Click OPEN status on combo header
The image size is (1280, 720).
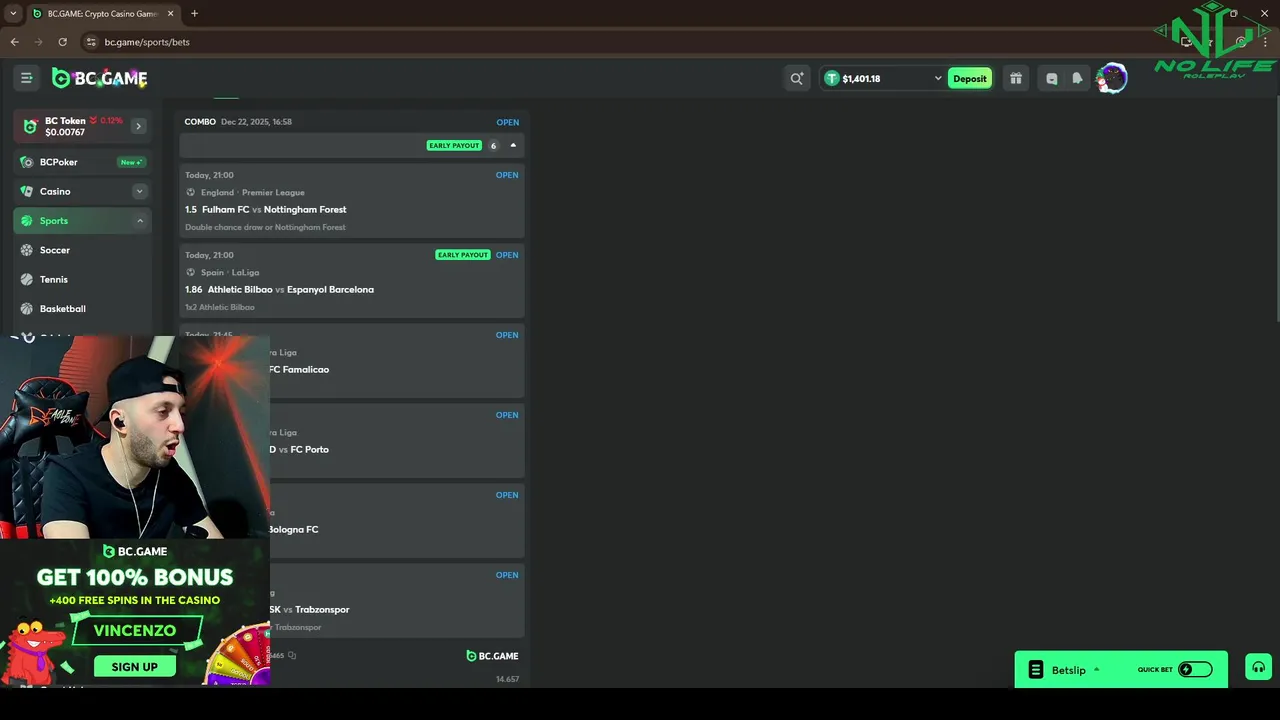click(508, 122)
